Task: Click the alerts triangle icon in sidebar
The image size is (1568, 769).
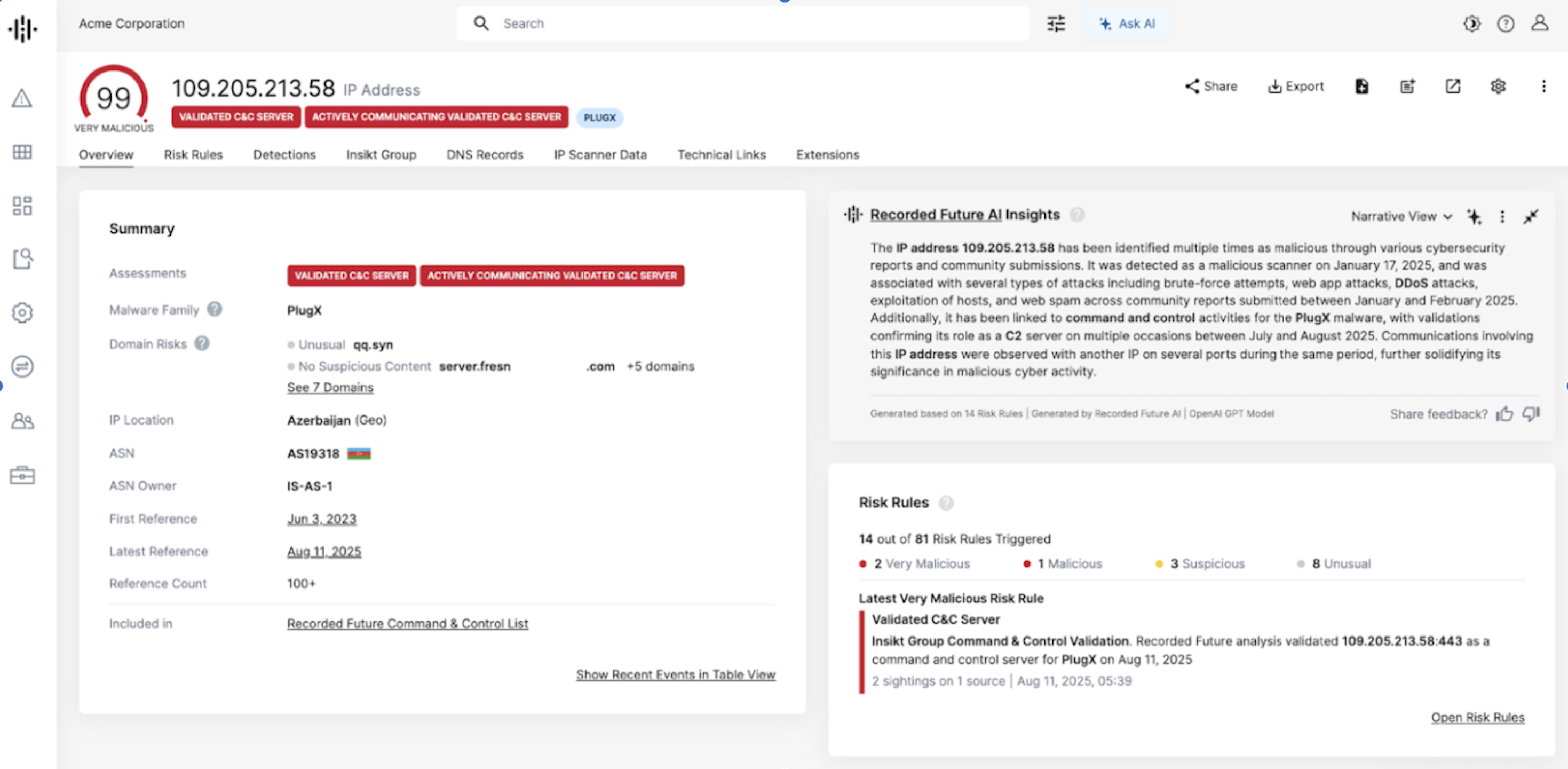Action: (22, 99)
